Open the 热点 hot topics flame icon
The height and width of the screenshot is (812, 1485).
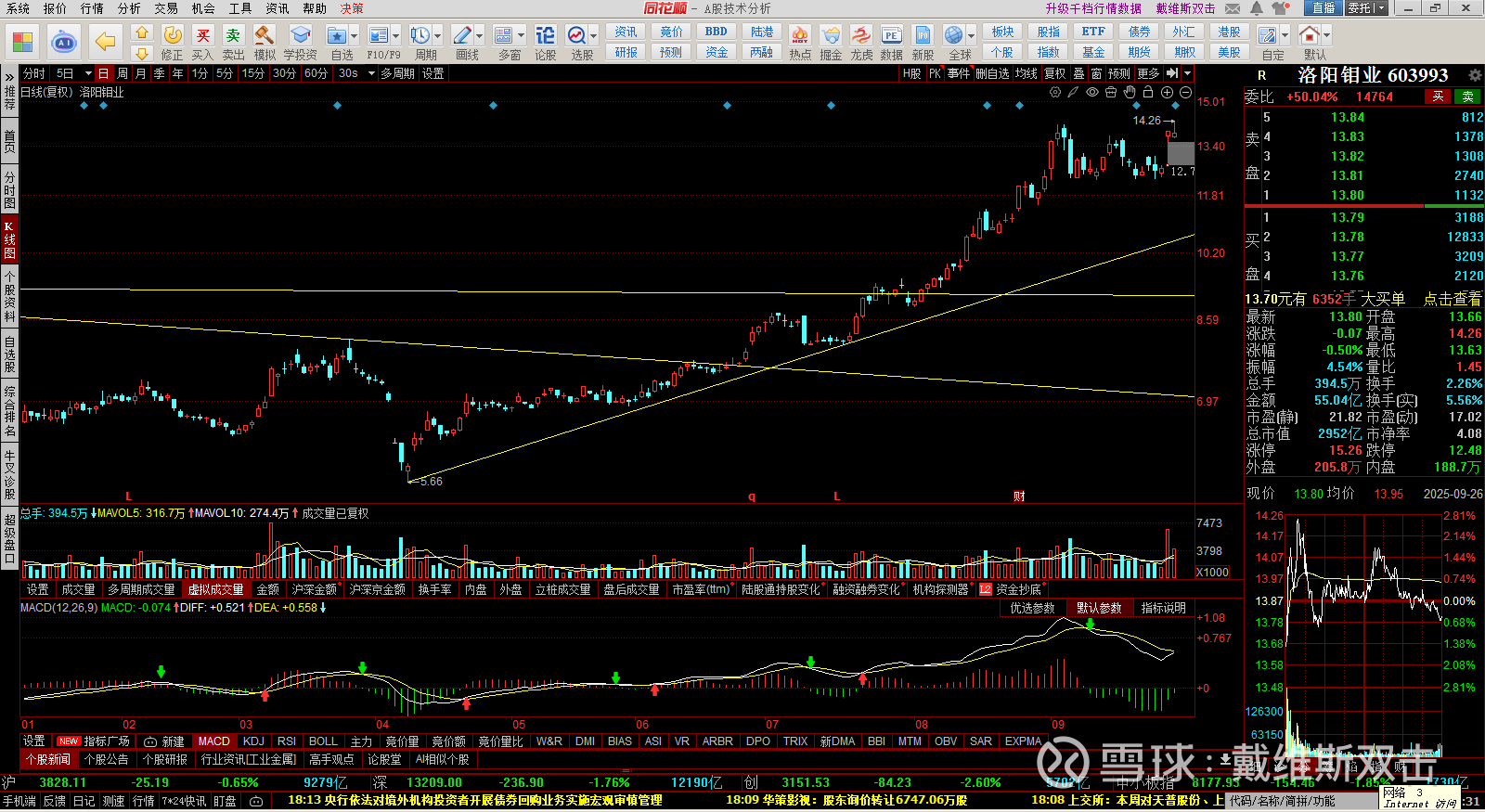point(799,43)
